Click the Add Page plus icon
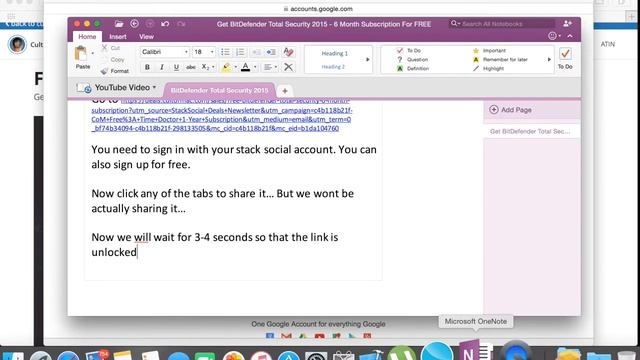 pos(493,109)
